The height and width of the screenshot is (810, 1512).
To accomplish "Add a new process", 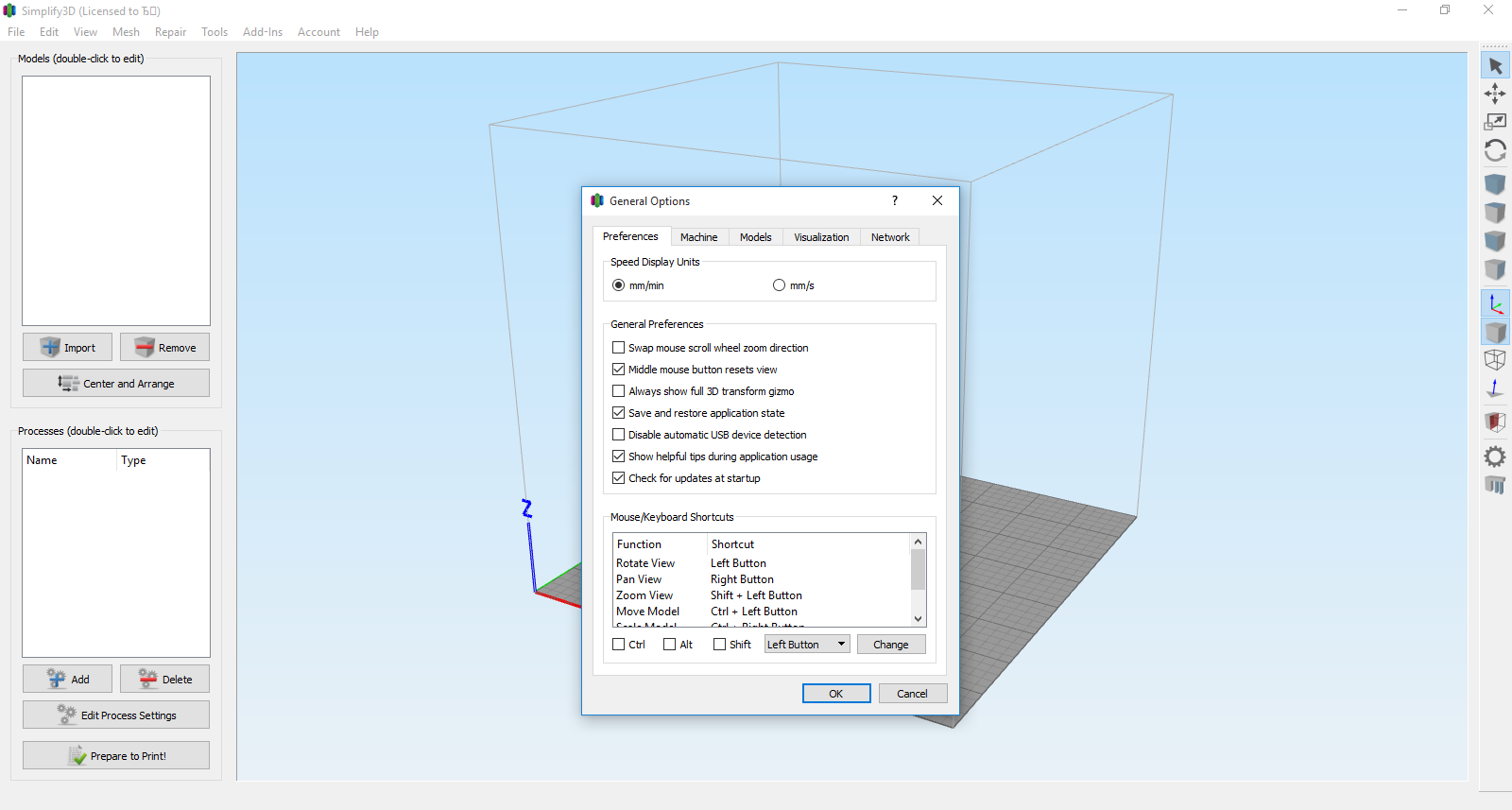I will click(67, 679).
